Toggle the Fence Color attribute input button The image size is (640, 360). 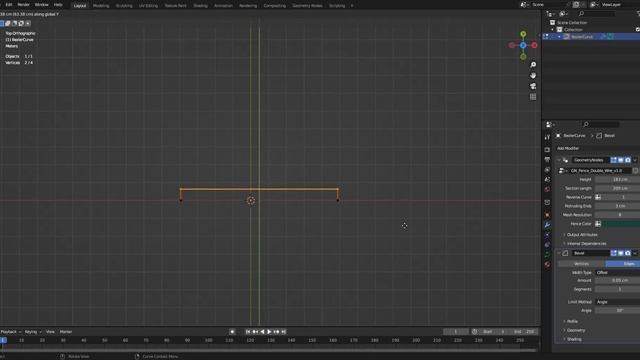coord(598,224)
